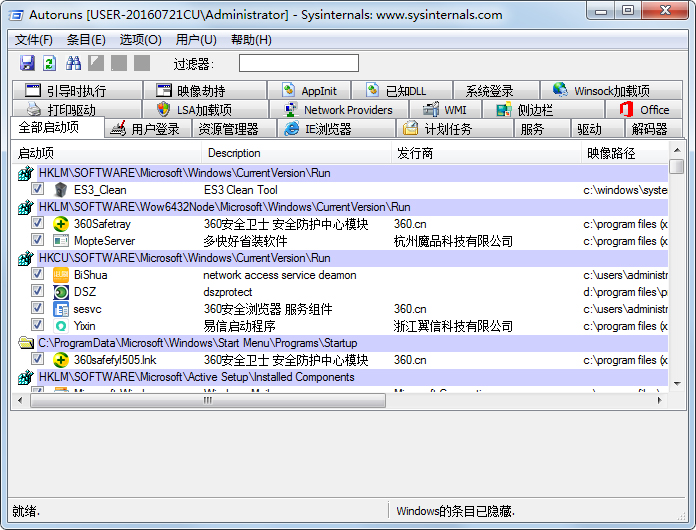Uncheck the sesvc startup entry

coord(37,308)
